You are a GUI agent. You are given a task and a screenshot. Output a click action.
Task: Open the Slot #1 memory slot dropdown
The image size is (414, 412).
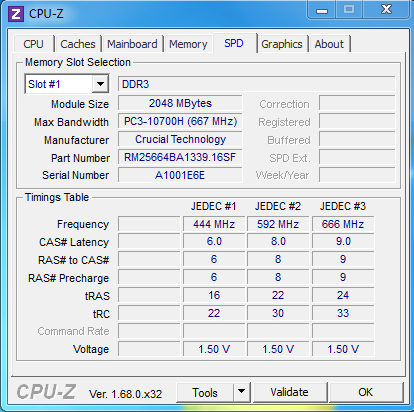(67, 84)
